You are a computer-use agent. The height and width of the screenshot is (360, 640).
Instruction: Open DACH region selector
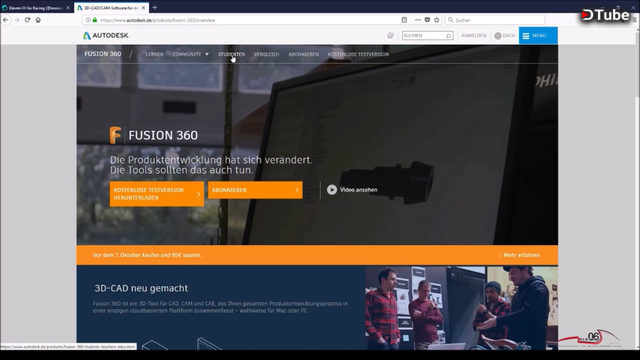(504, 36)
